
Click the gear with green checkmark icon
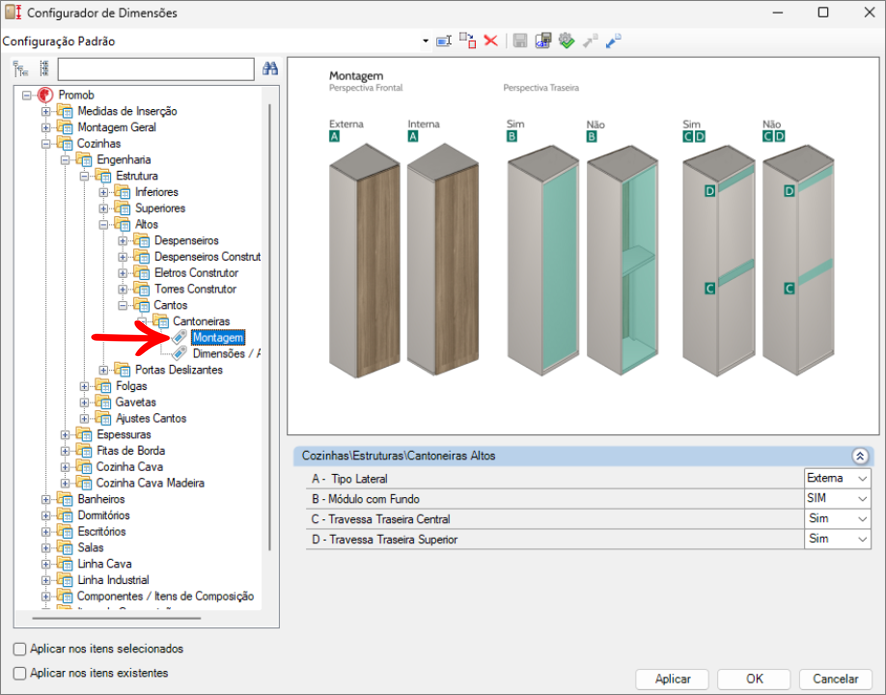pos(566,41)
